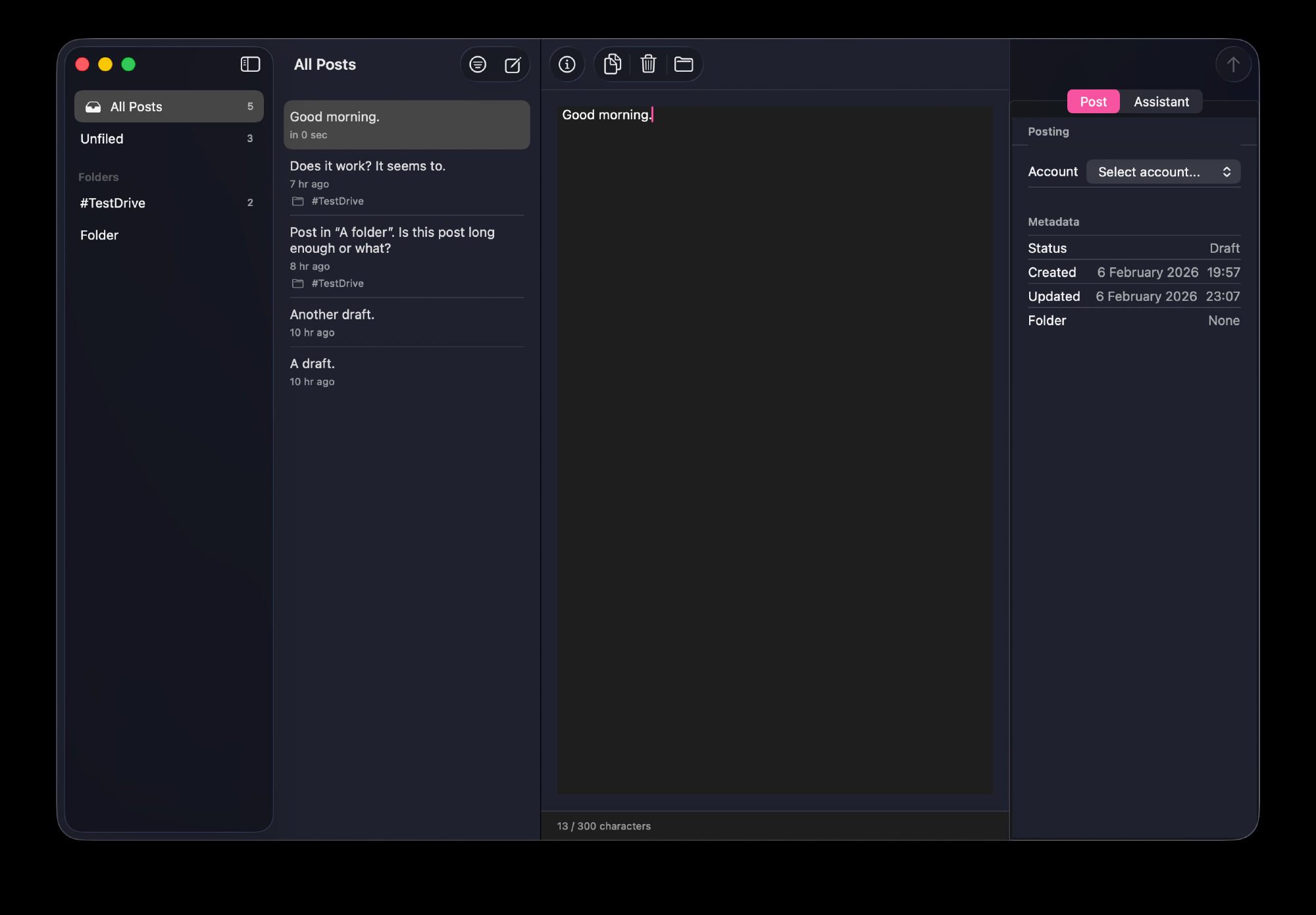Toggle the sidebar visibility icon
Viewport: 1316px width, 915px height.
(x=250, y=64)
